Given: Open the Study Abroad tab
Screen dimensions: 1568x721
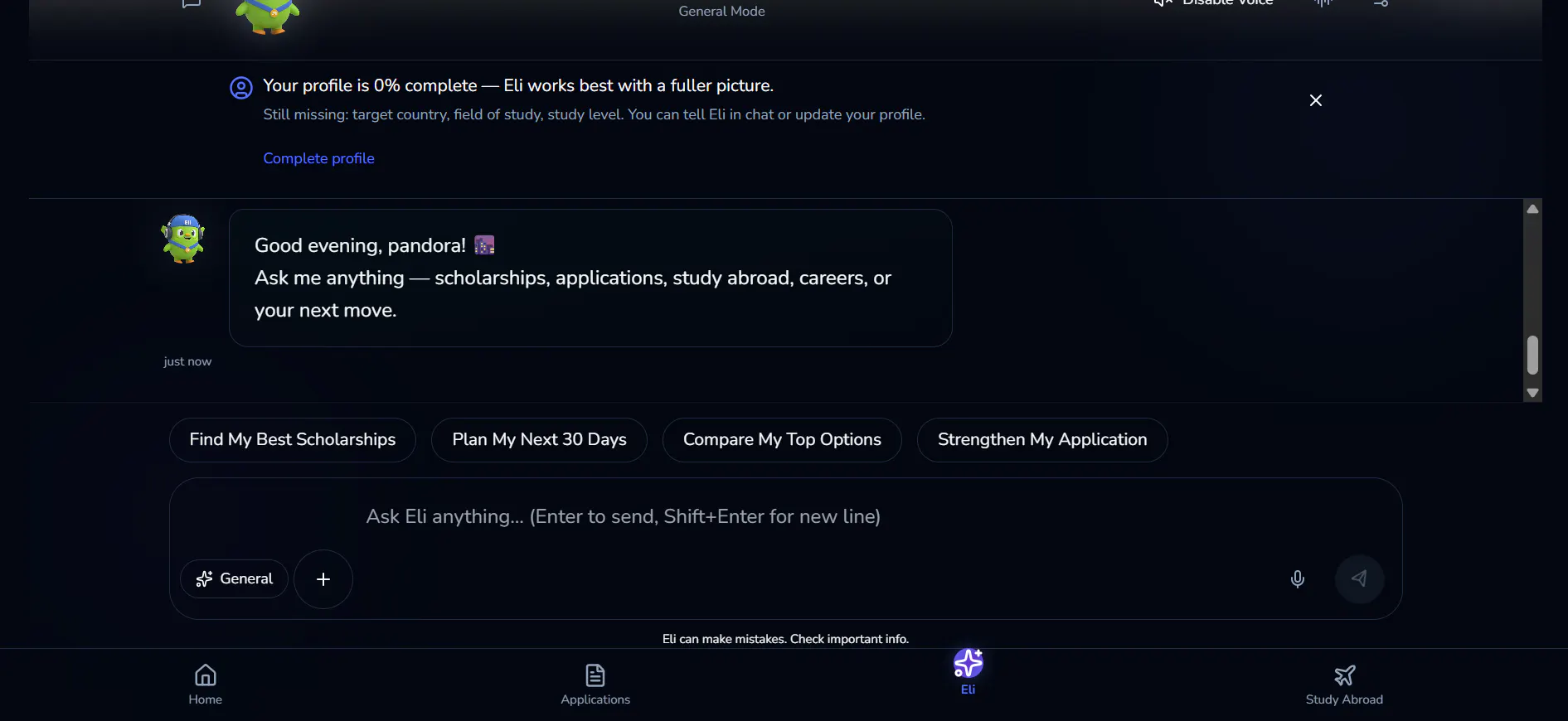Looking at the screenshot, I should click(x=1344, y=685).
